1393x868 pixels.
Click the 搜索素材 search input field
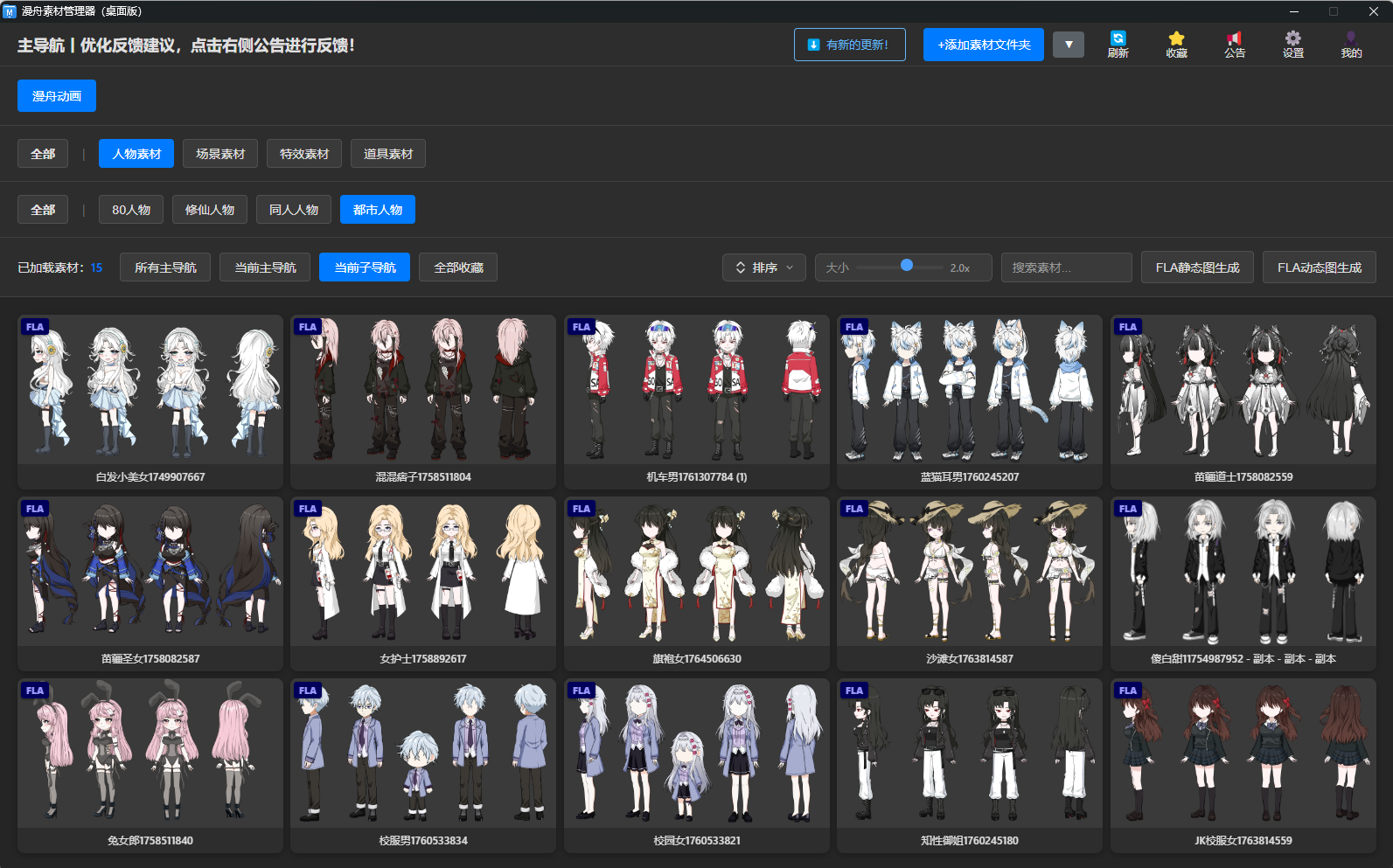pyautogui.click(x=1066, y=267)
